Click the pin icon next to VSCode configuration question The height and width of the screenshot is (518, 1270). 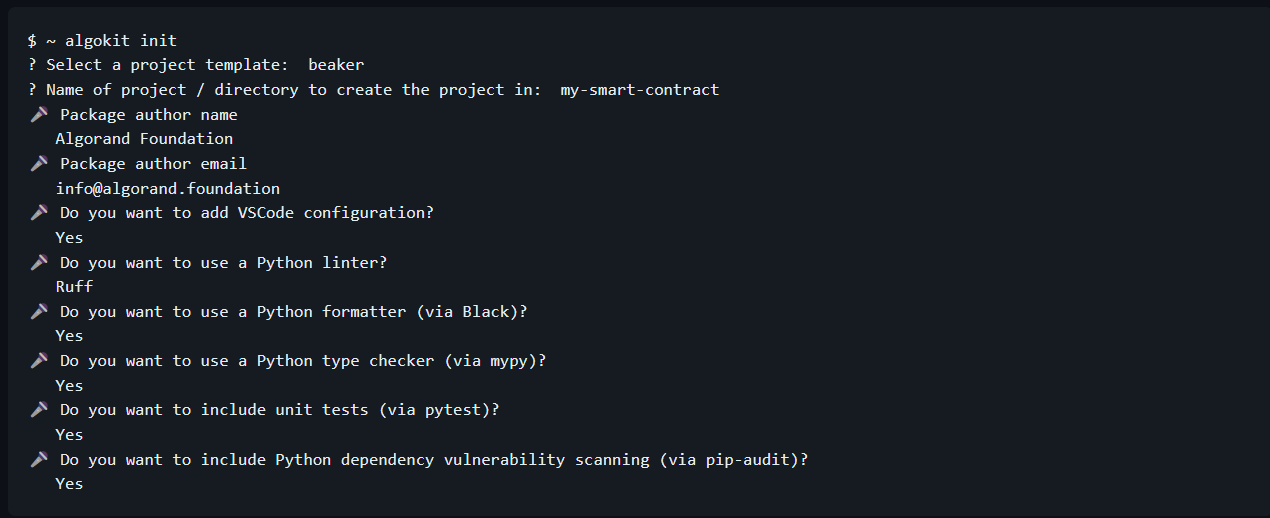point(39,212)
